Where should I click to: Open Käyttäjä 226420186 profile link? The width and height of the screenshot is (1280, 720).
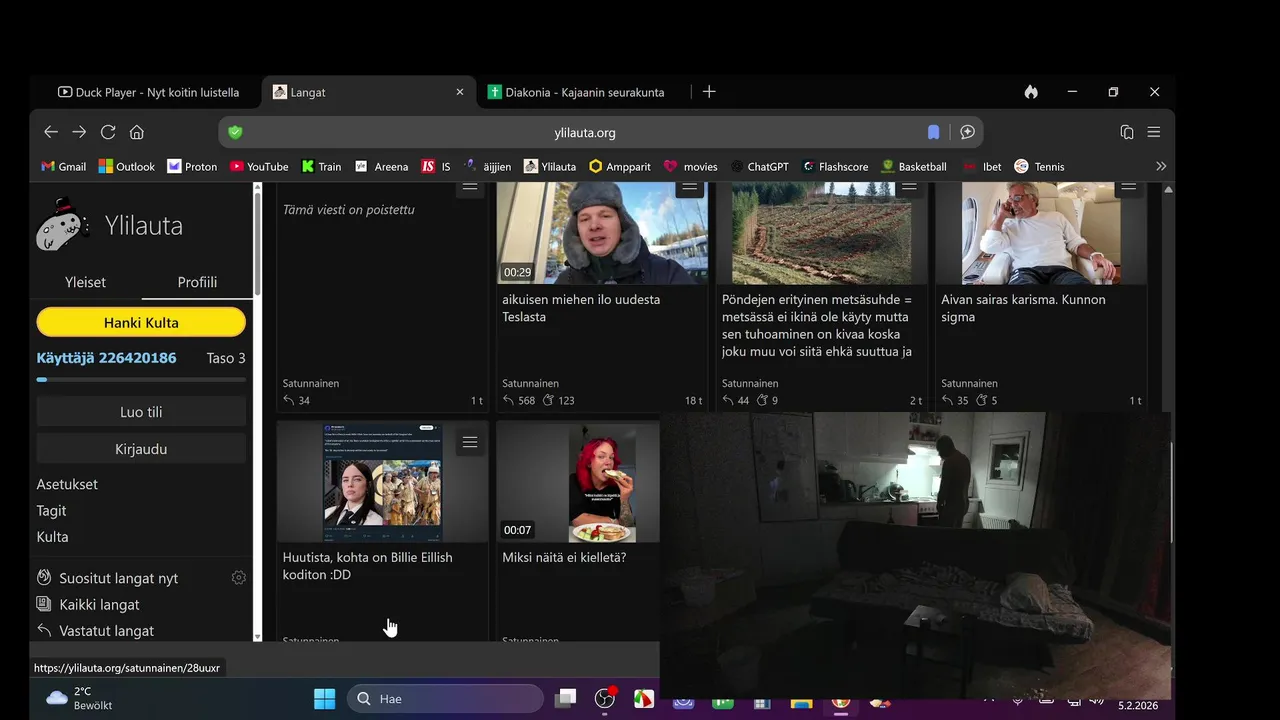tap(107, 358)
